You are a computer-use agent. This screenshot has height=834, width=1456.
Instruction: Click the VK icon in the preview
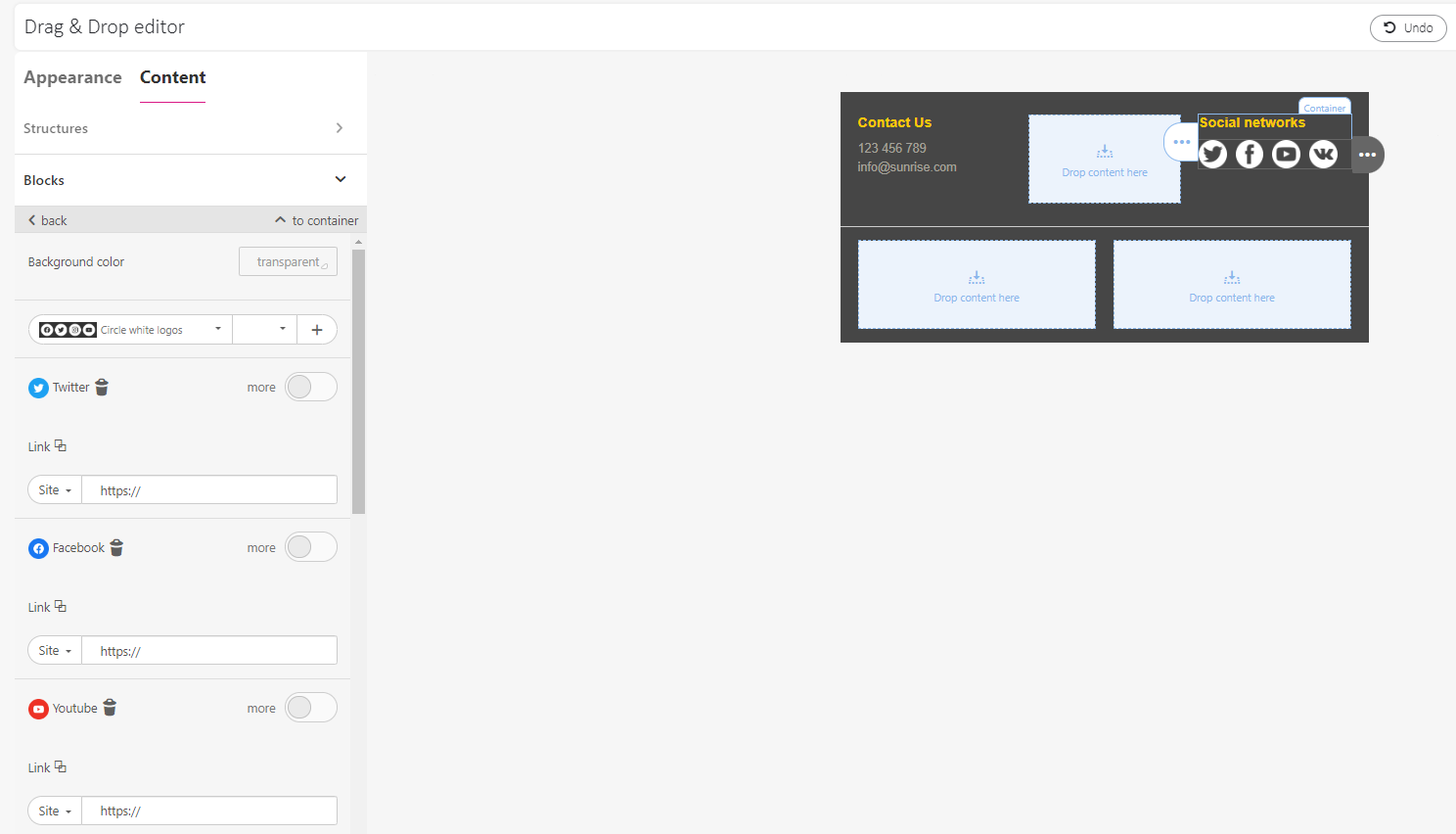pos(1323,155)
